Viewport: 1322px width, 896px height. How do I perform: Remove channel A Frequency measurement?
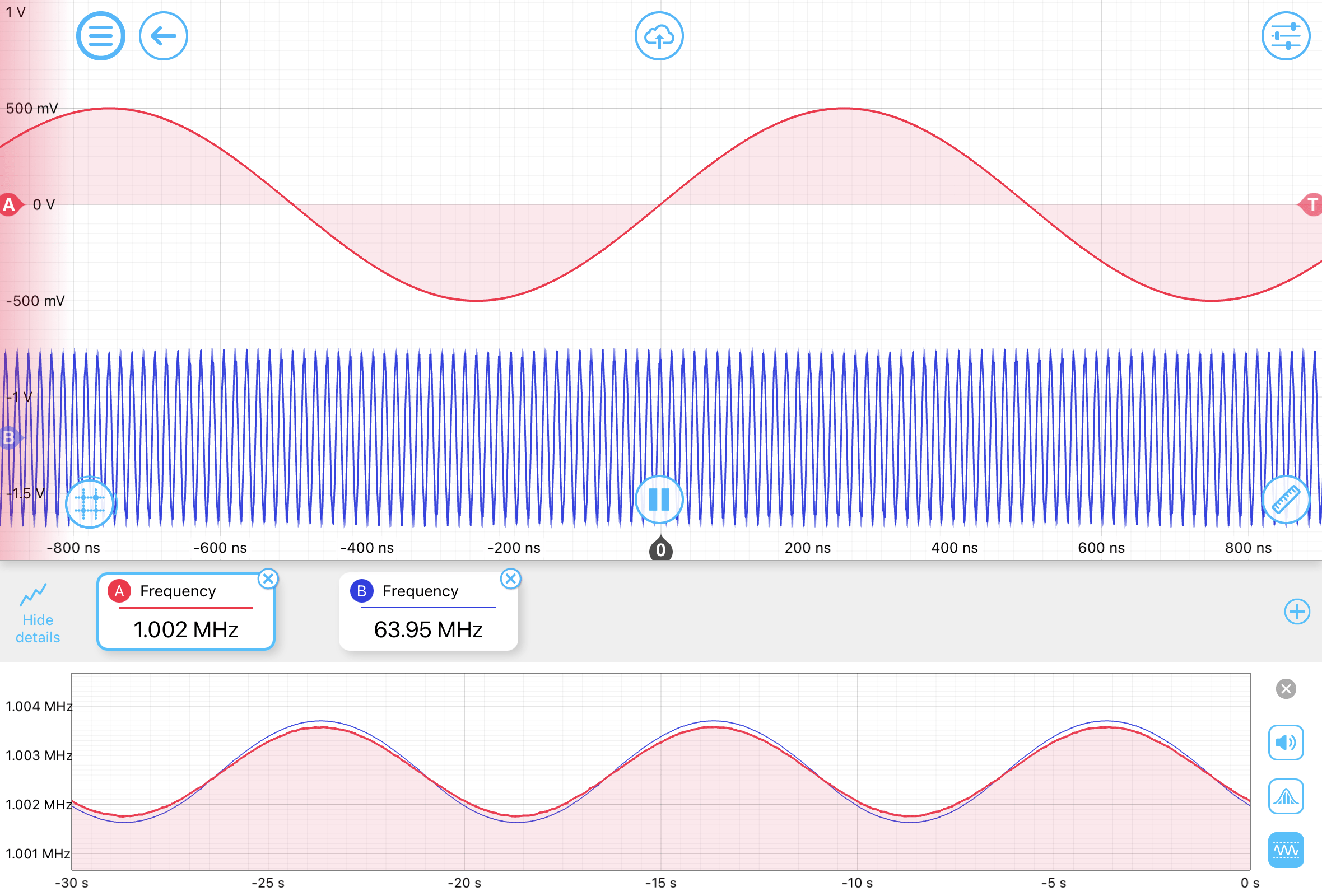(x=268, y=579)
